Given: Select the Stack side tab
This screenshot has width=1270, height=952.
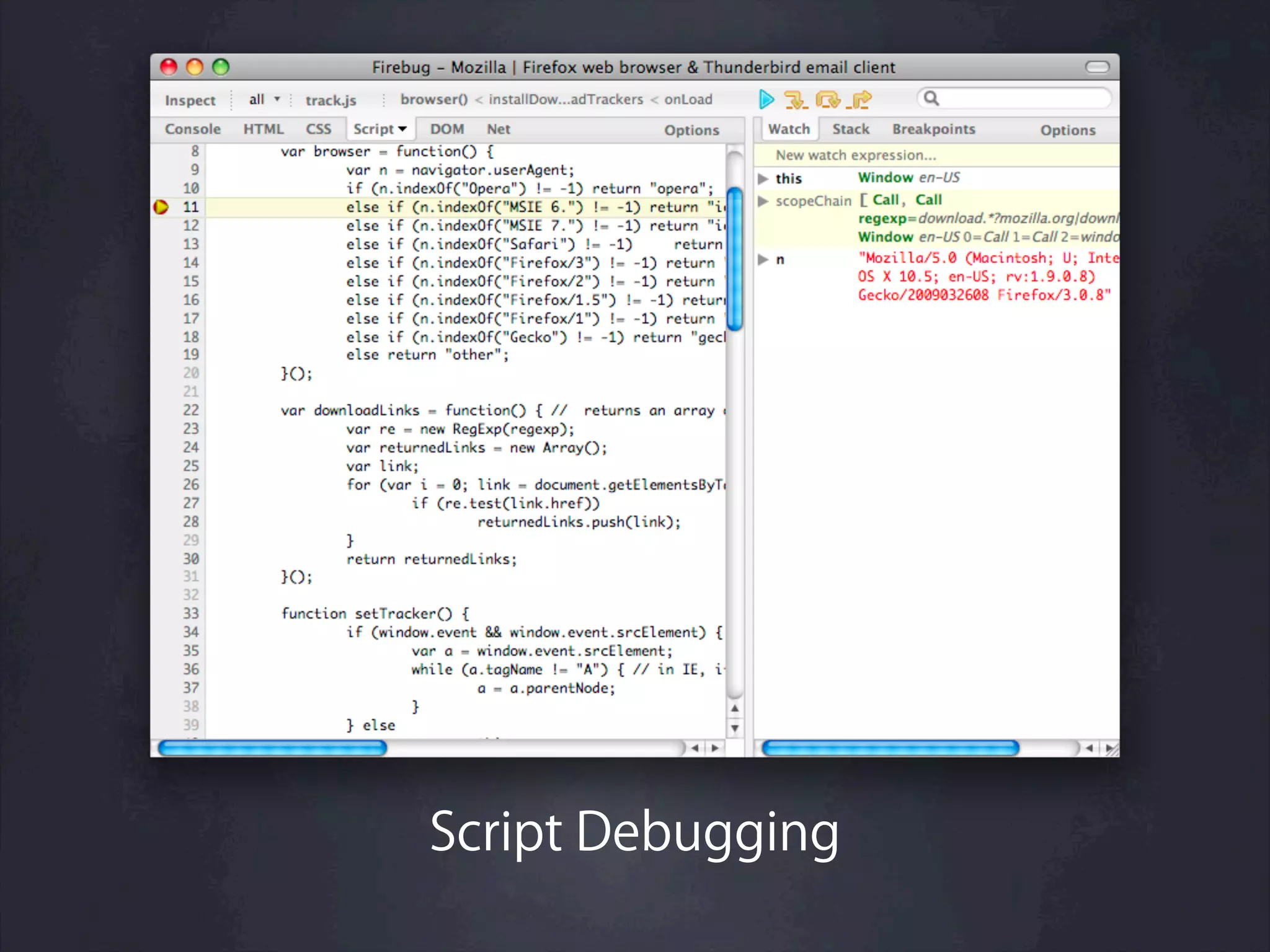Looking at the screenshot, I should pos(850,129).
